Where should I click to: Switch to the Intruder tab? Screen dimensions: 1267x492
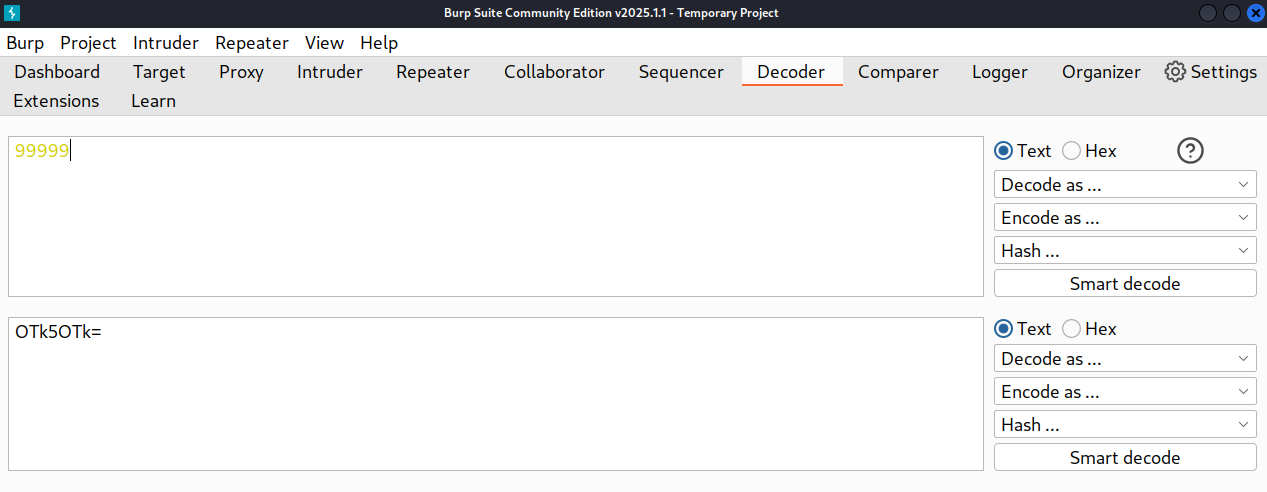[330, 72]
